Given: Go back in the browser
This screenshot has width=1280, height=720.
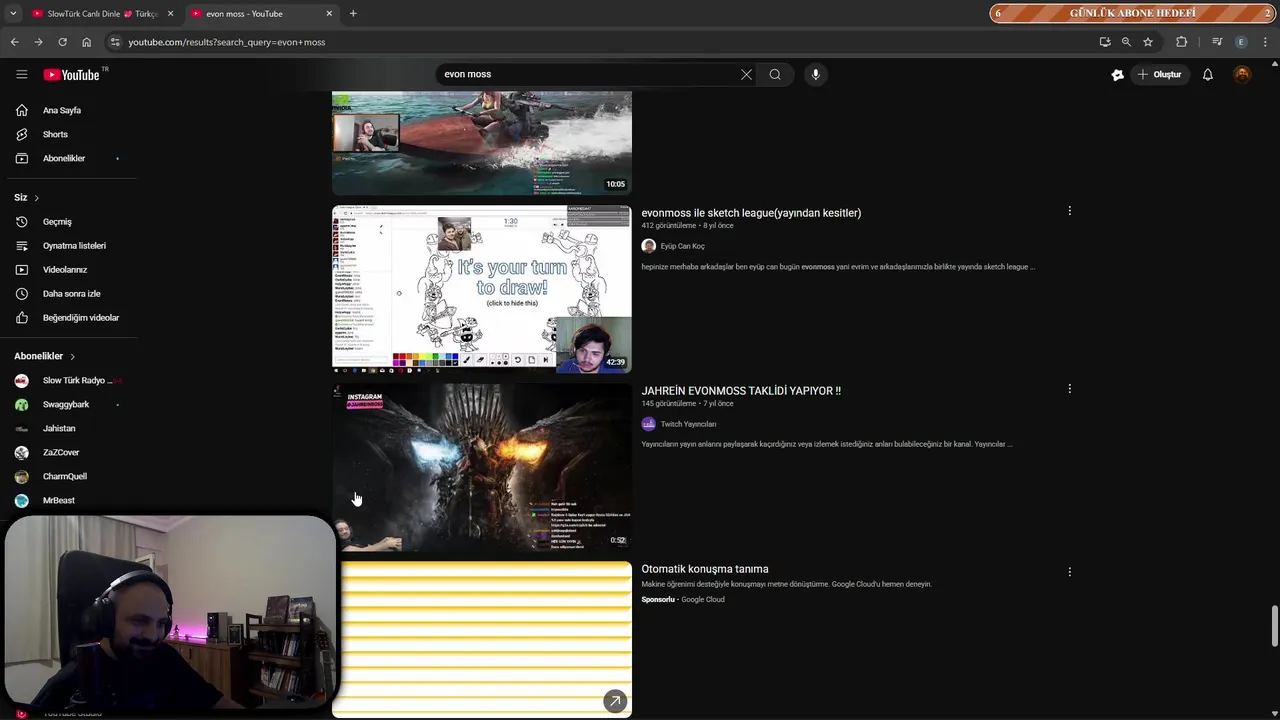Looking at the screenshot, I should [14, 42].
